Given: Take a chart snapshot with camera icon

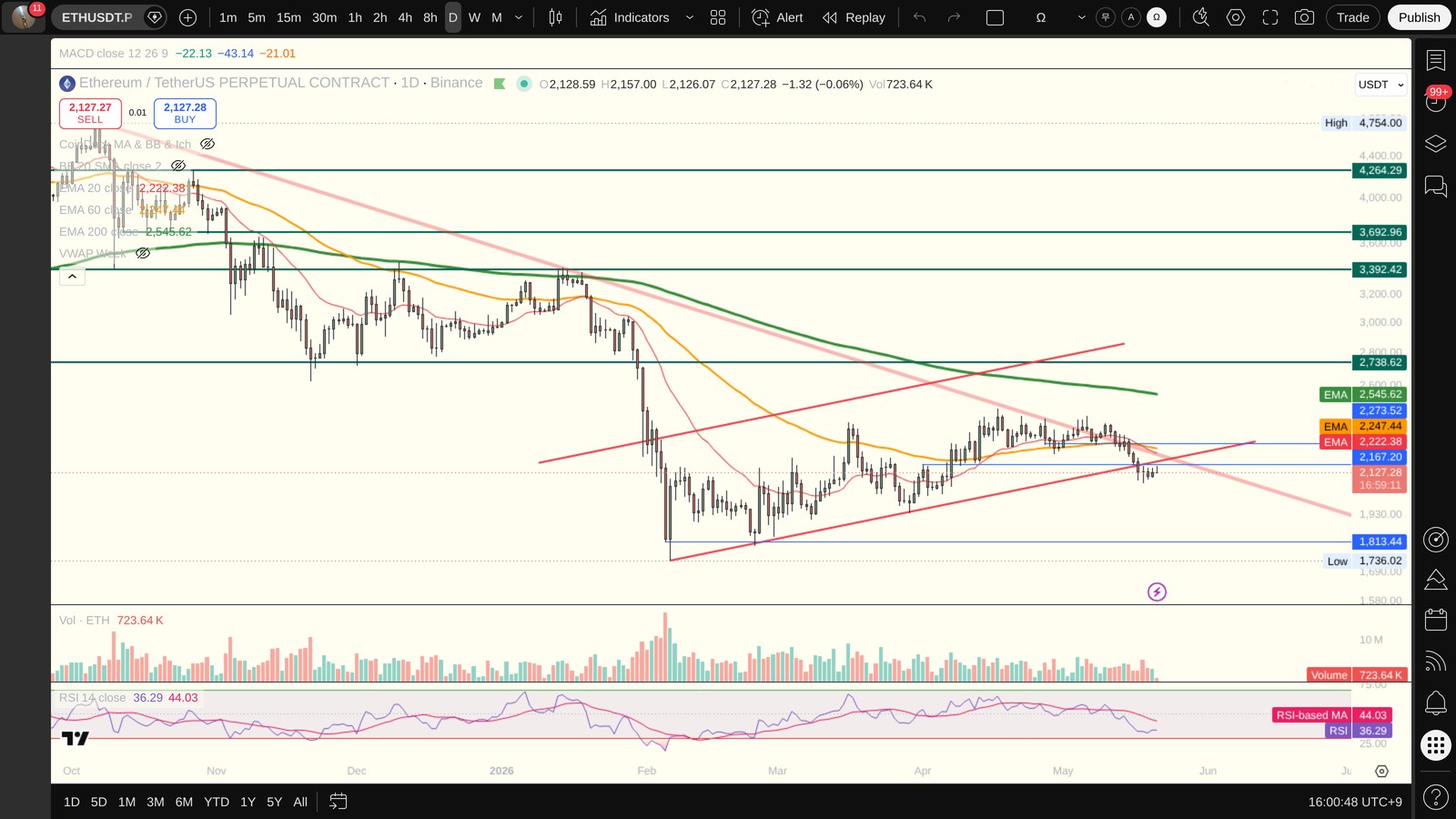Looking at the screenshot, I should (1304, 17).
